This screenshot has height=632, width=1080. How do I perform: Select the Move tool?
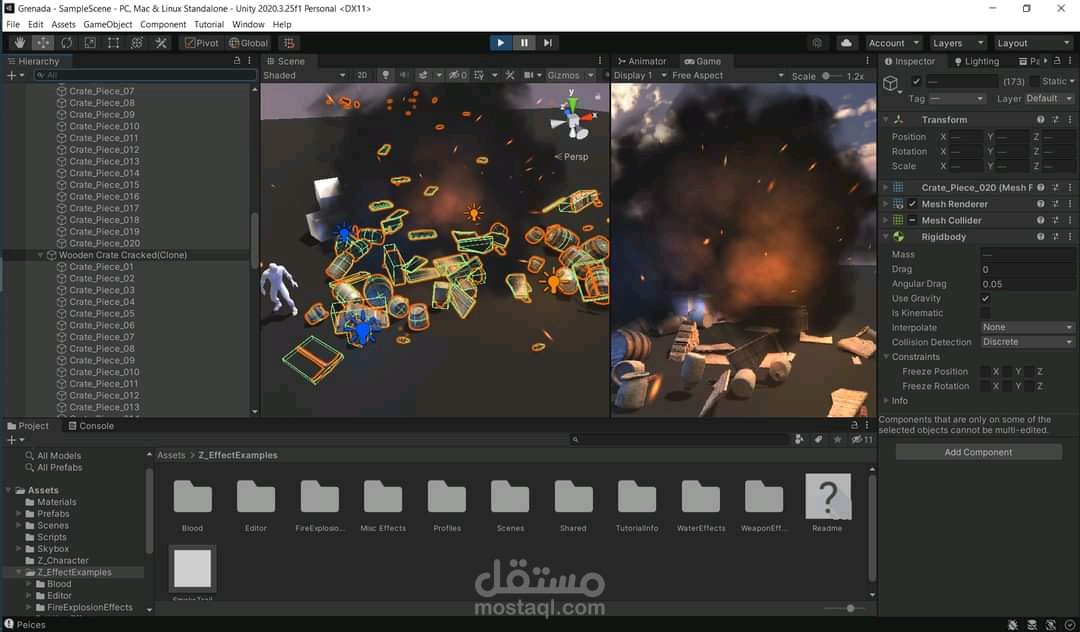(x=43, y=43)
